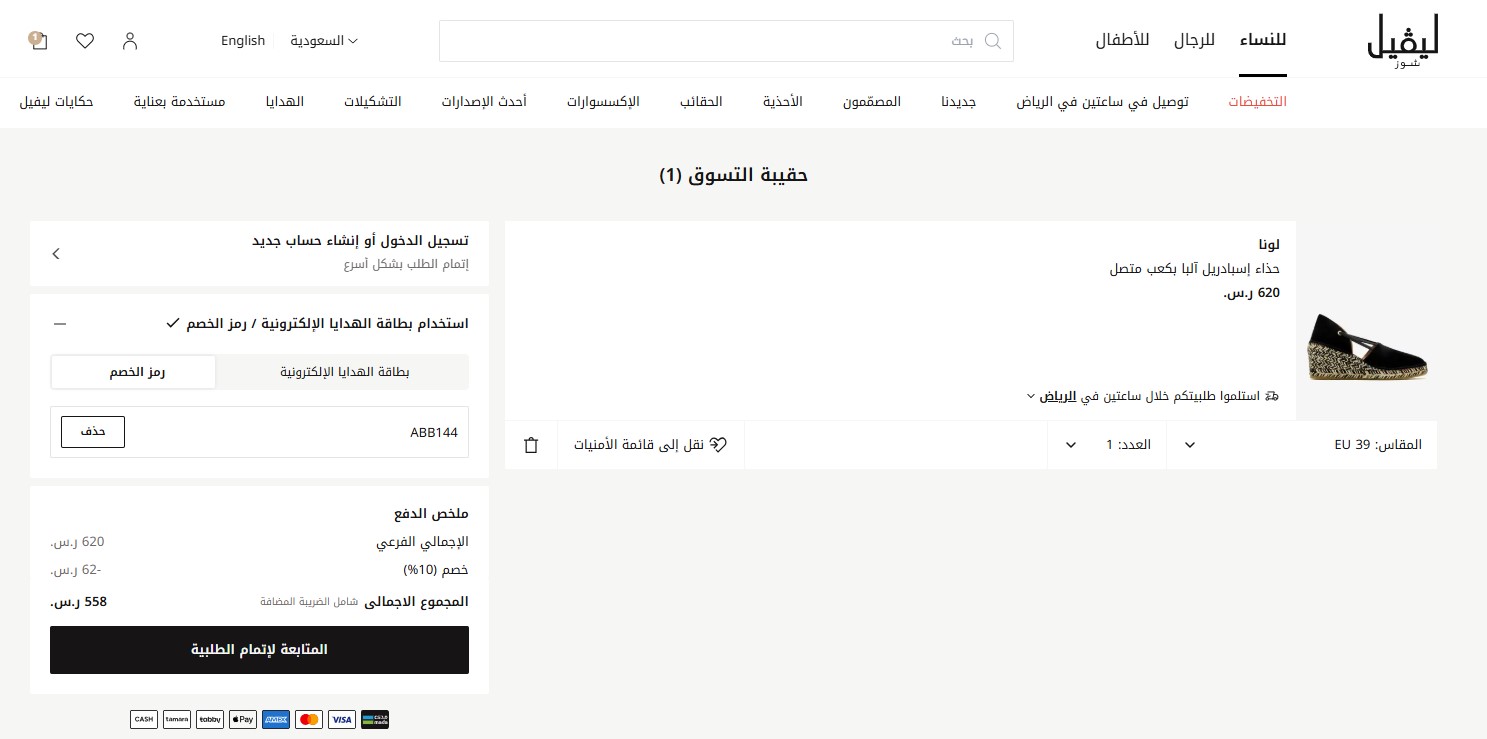1487x739 pixels.
Task: Open the أحدث الإصدارات menu item
Action: click(x=484, y=102)
